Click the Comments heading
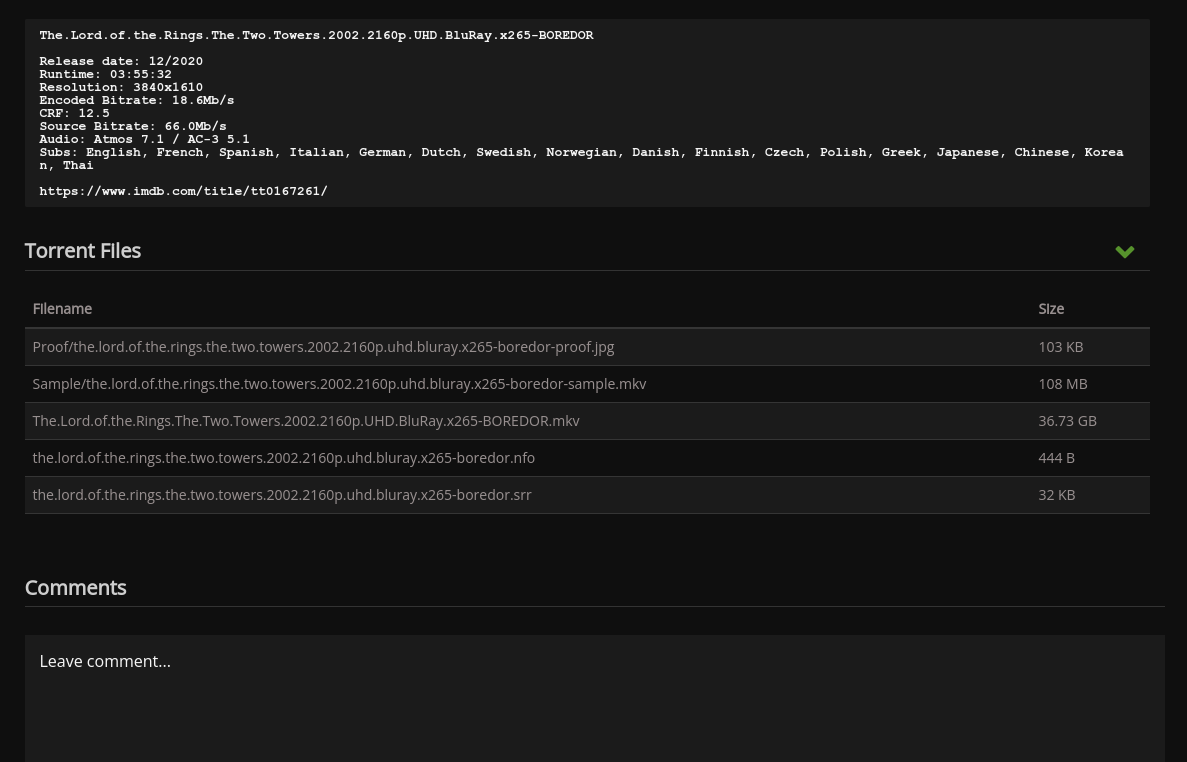The height and width of the screenshot is (762, 1187). click(75, 587)
